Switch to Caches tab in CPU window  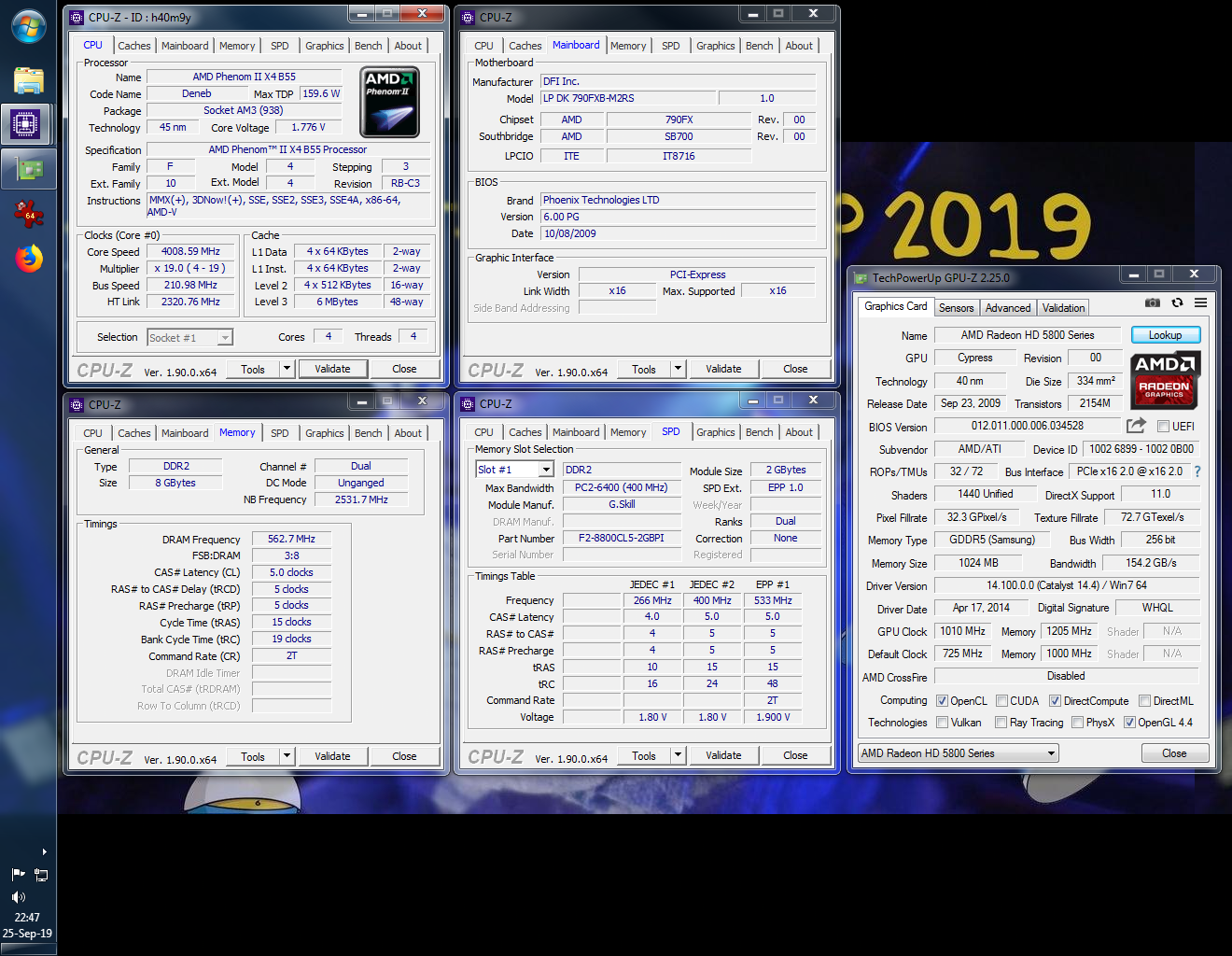click(x=133, y=46)
